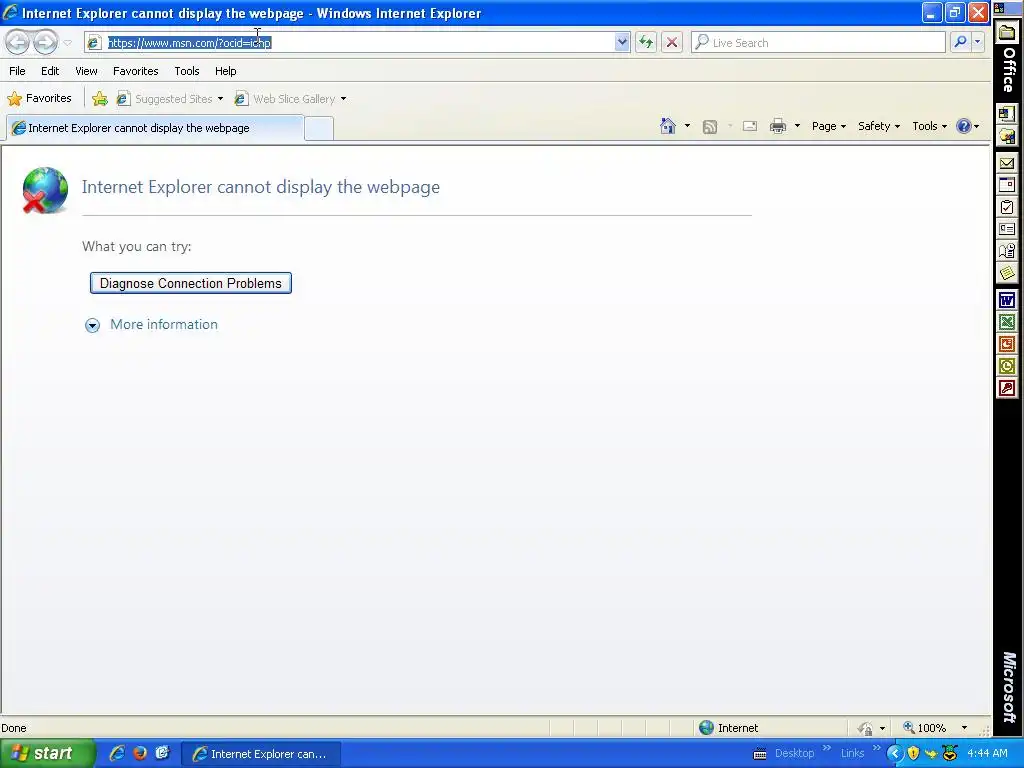Open the zoom level dropdown arrow

coord(964,728)
